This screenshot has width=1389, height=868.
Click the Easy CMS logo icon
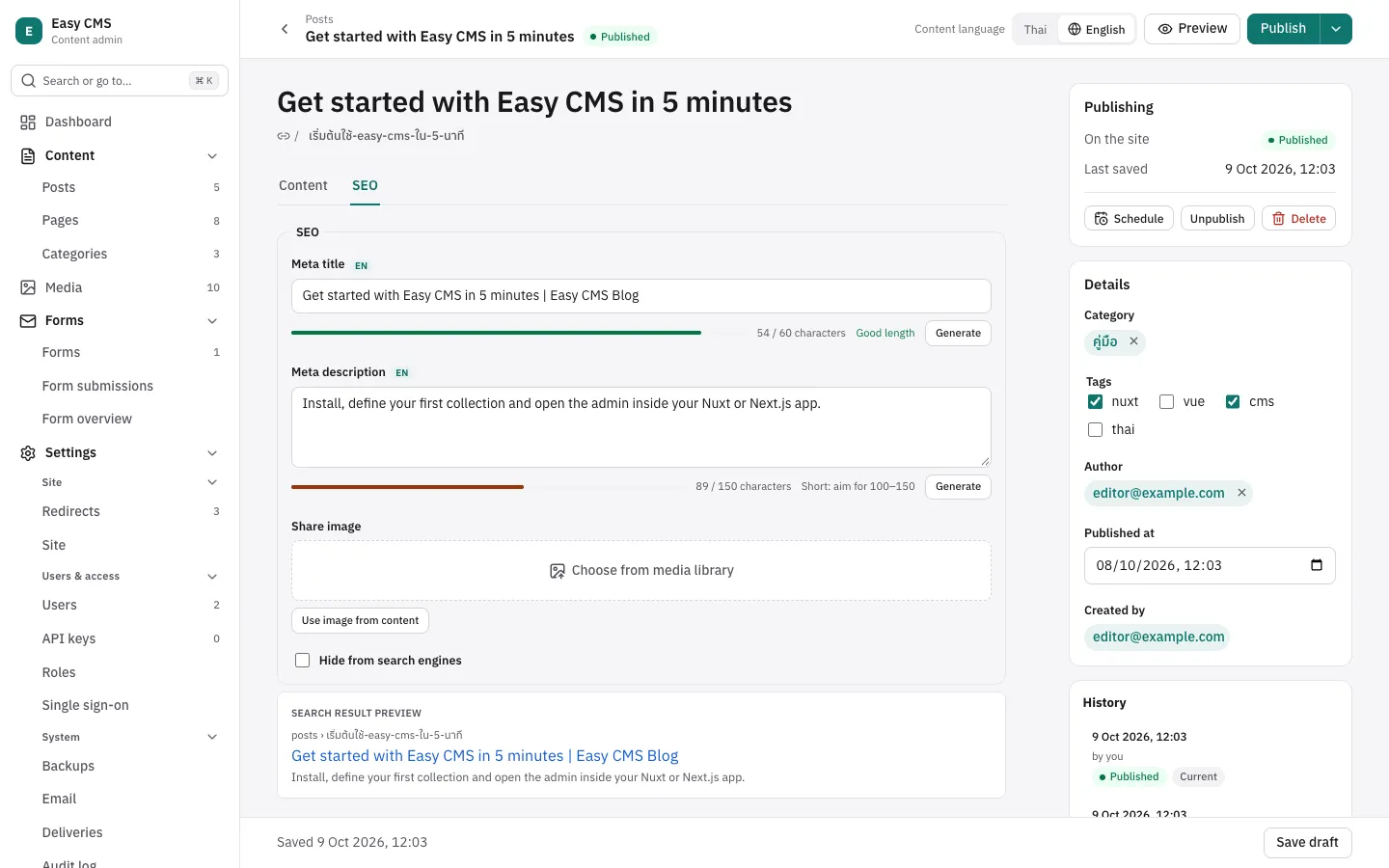[29, 31]
